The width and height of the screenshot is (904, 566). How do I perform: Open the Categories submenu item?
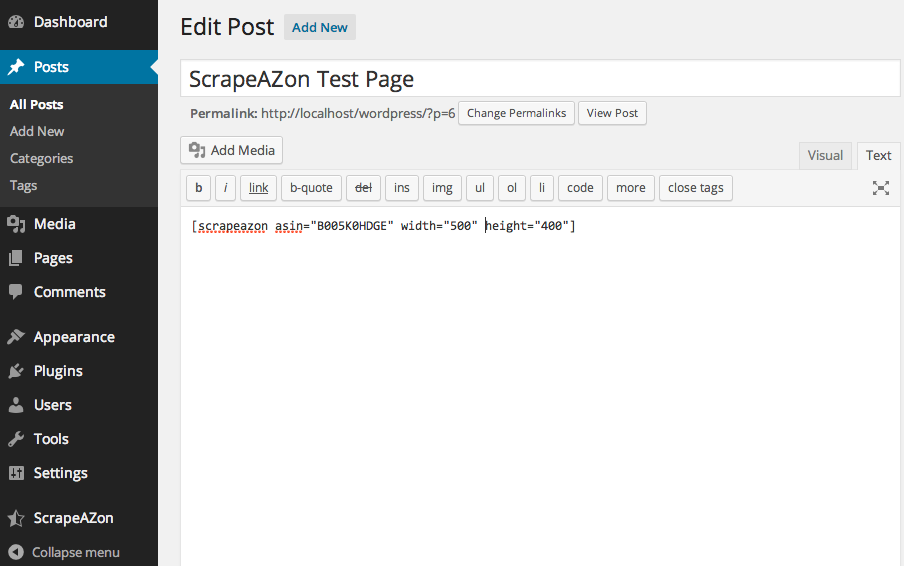tap(42, 159)
